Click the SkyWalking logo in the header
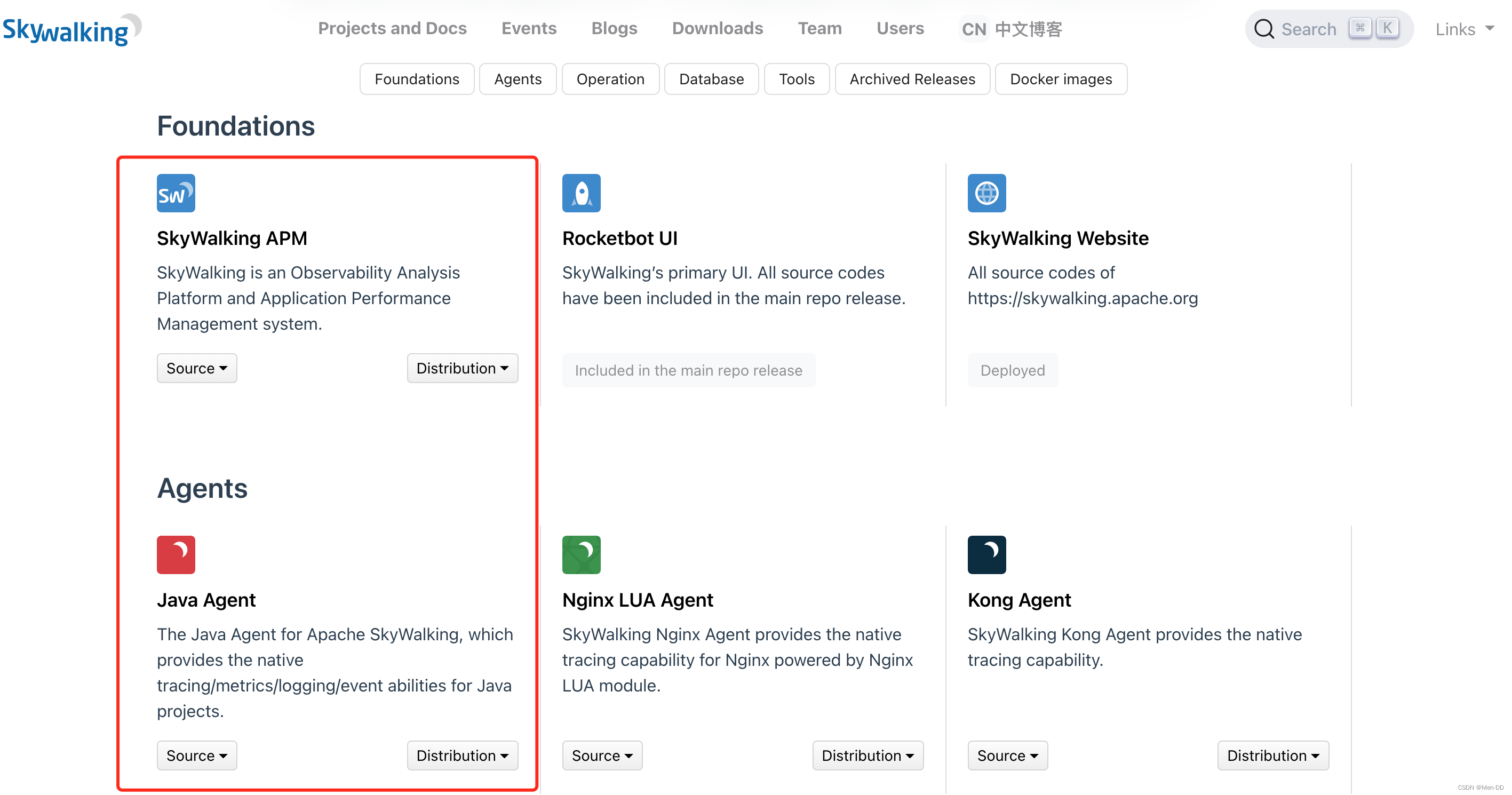 [x=71, y=29]
